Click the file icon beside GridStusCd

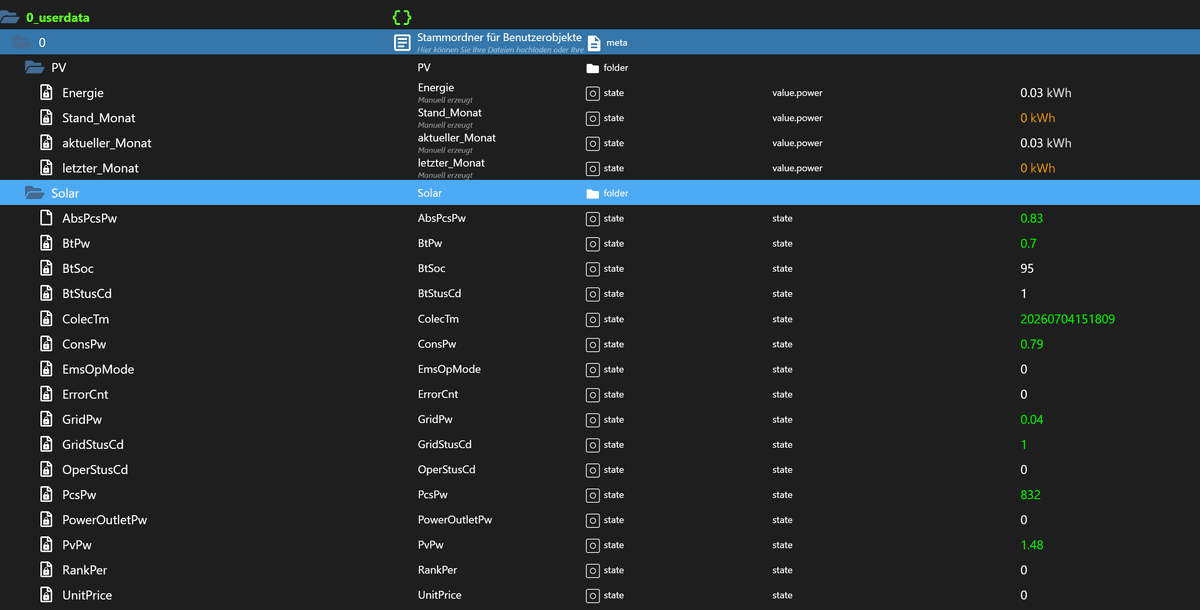coord(46,444)
